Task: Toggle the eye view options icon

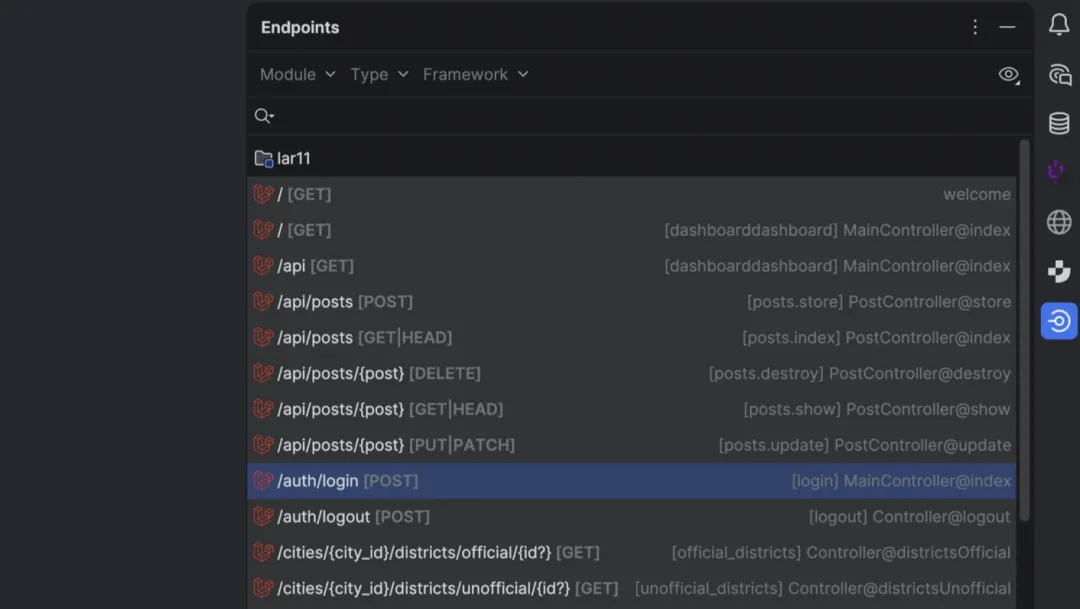Action: (x=1009, y=75)
